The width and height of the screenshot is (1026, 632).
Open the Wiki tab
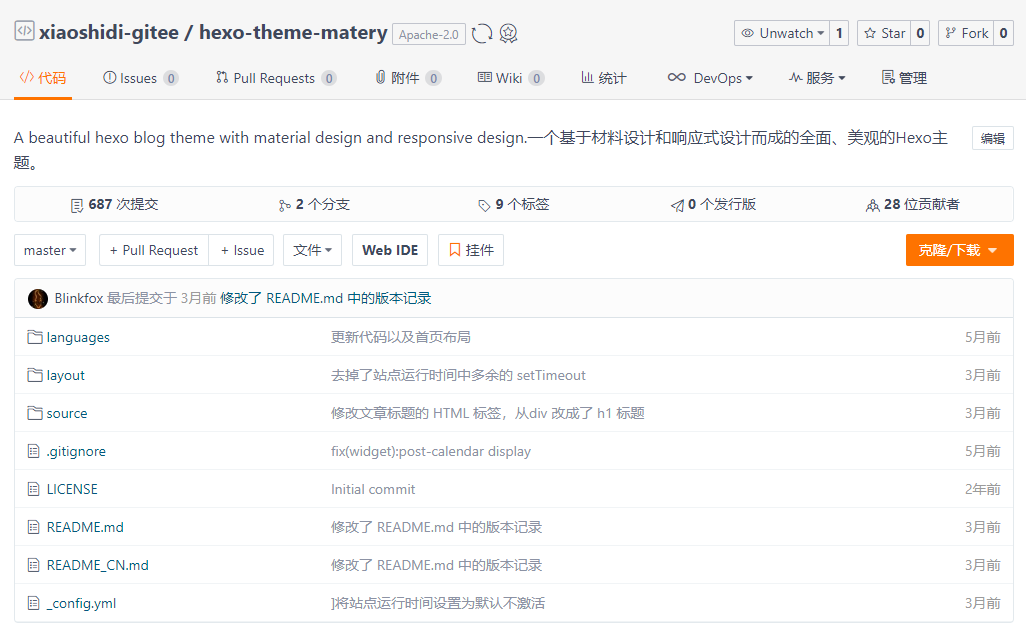[x=510, y=78]
